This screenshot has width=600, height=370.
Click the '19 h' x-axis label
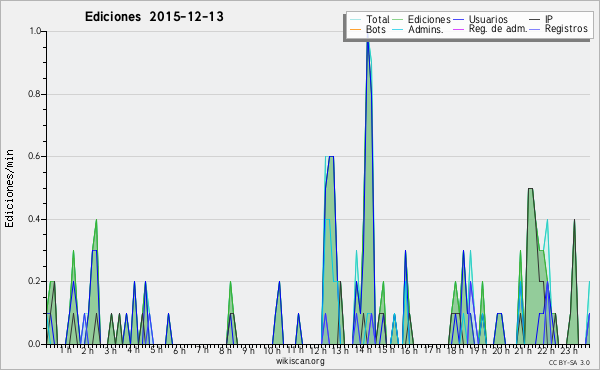(x=478, y=350)
